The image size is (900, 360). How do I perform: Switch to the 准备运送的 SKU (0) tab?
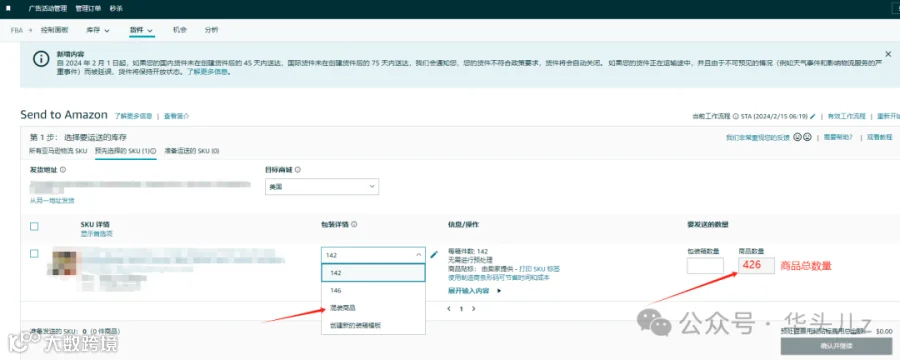[192, 151]
